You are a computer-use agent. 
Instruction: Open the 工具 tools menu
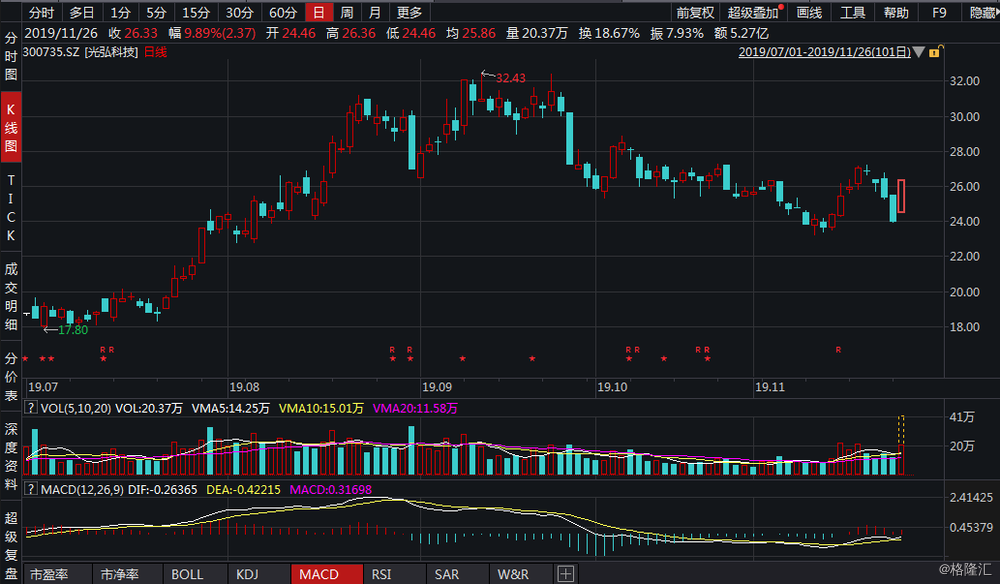point(853,13)
